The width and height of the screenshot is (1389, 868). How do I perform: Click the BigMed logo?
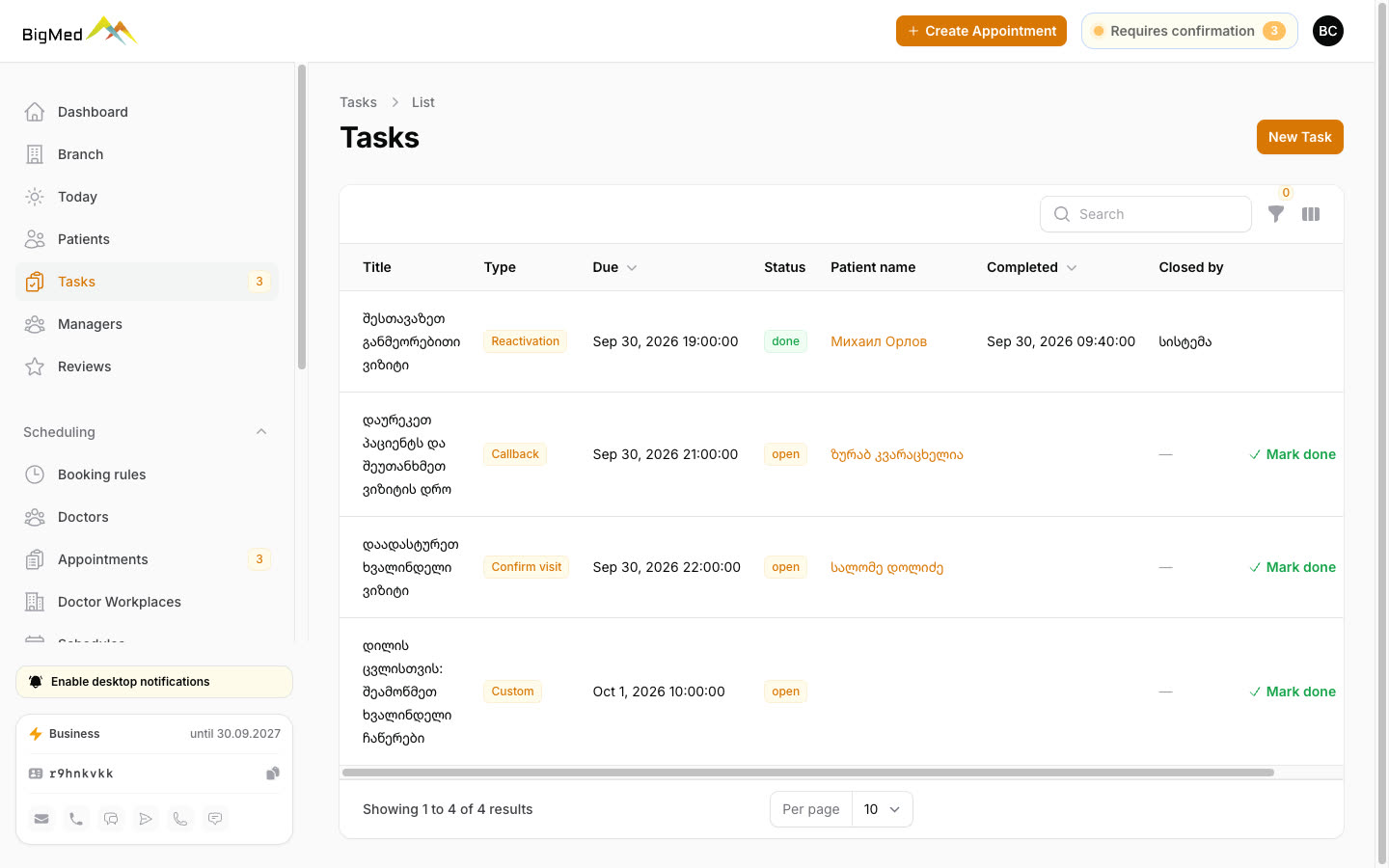pyautogui.click(x=80, y=32)
